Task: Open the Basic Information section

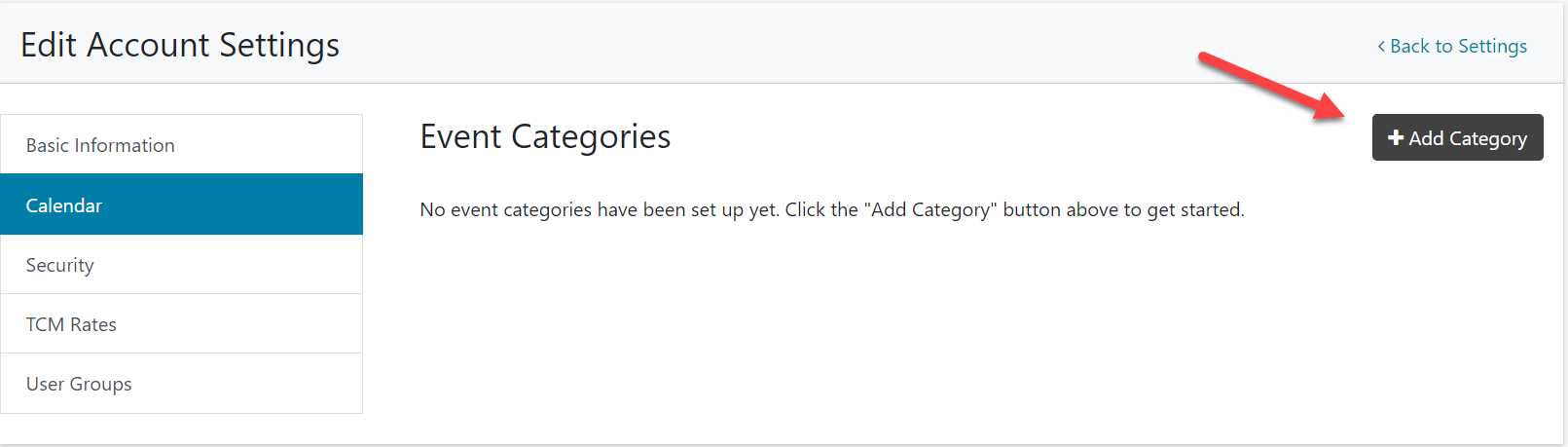Action: [100, 145]
